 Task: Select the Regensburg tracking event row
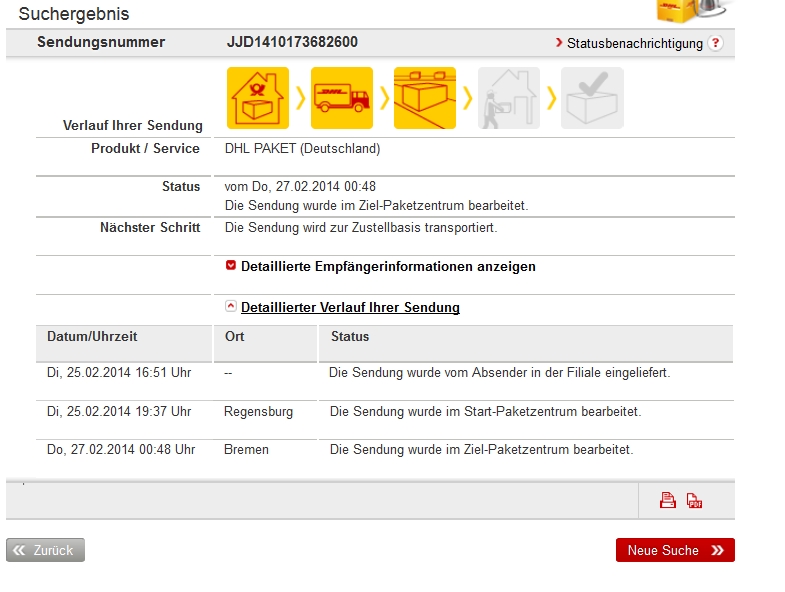tap(384, 412)
